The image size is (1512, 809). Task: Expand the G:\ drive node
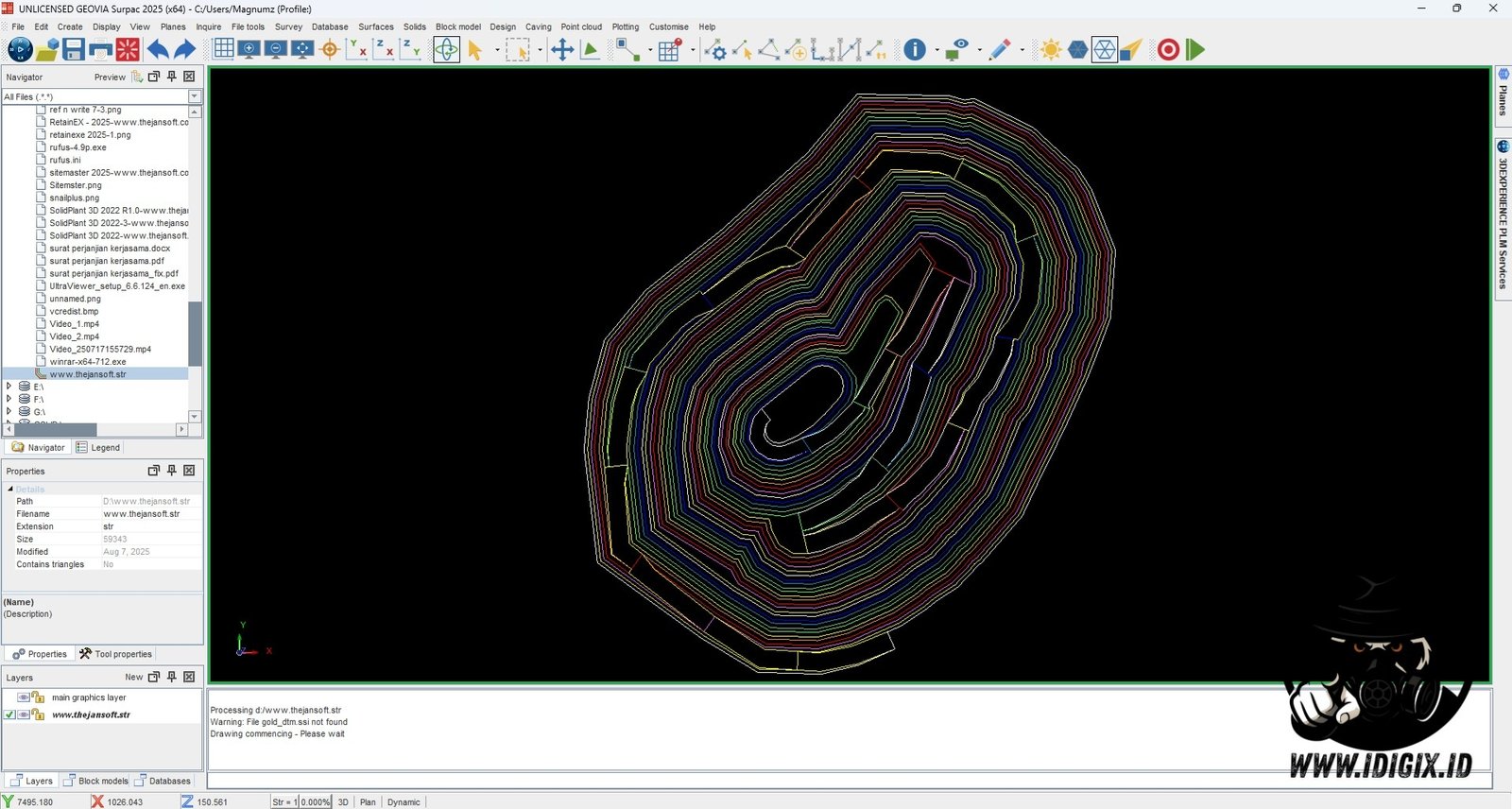click(x=9, y=412)
